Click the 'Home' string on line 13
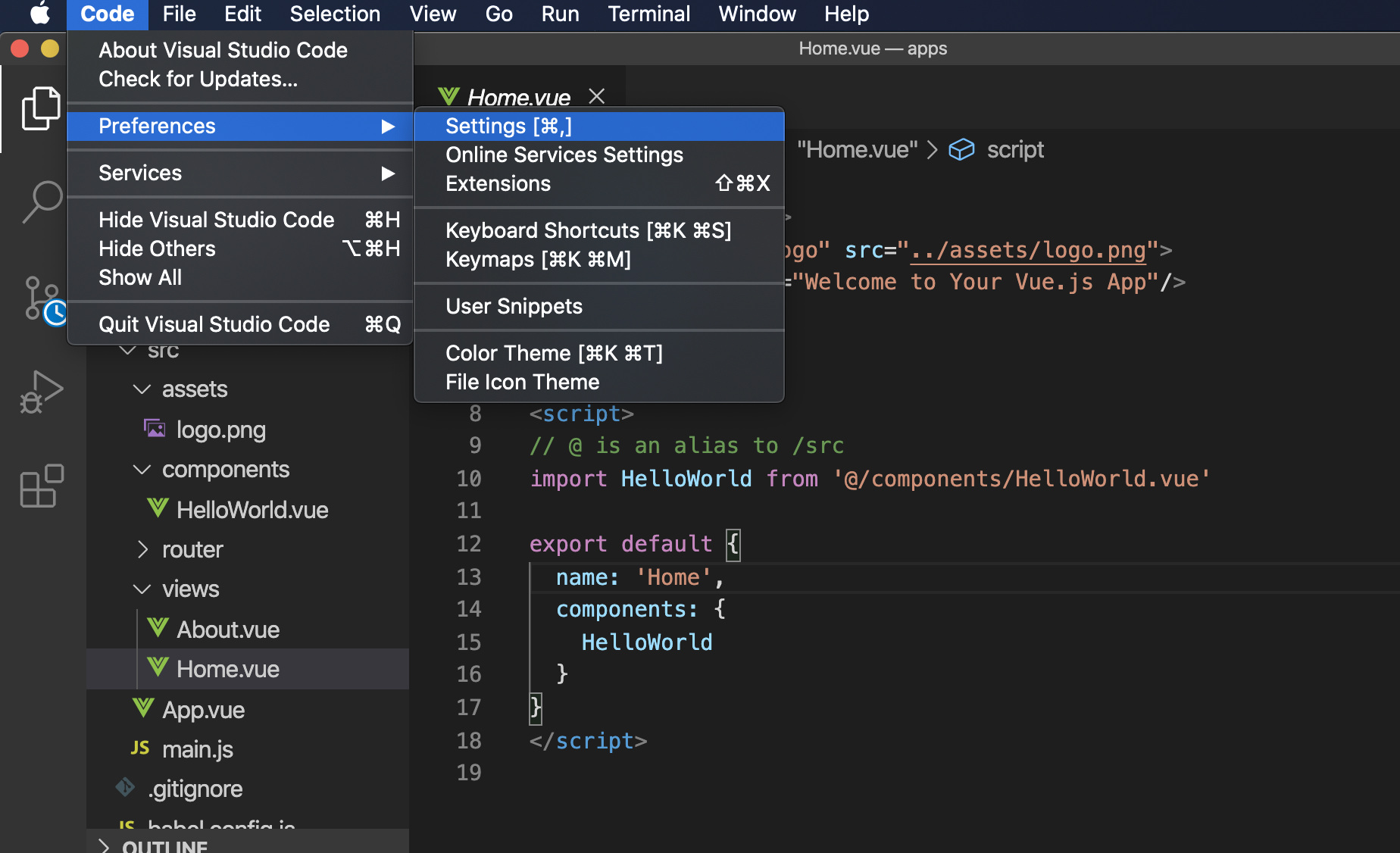 (x=673, y=577)
